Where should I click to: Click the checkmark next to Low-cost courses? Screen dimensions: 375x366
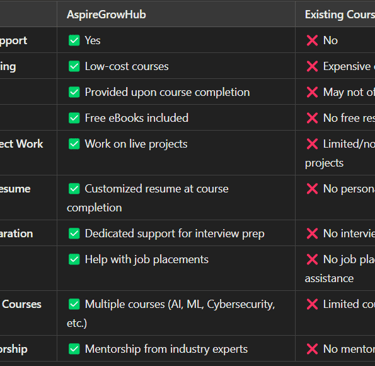click(x=74, y=66)
